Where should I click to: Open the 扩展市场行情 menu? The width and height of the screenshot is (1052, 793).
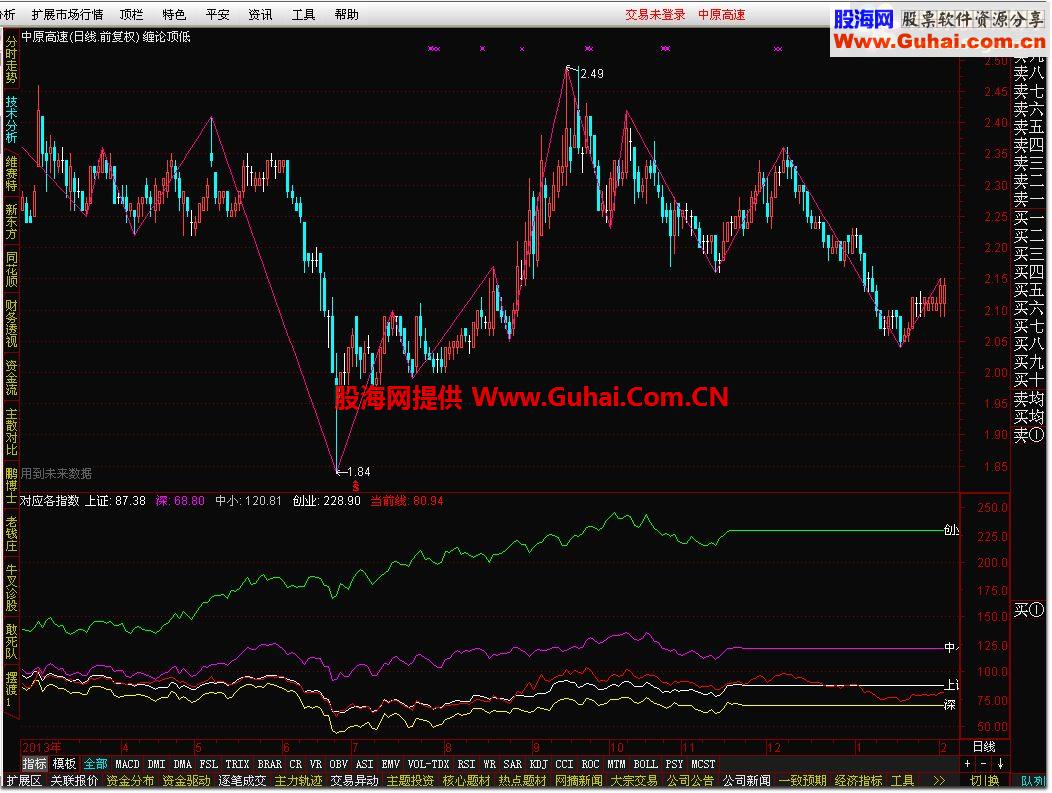point(67,14)
